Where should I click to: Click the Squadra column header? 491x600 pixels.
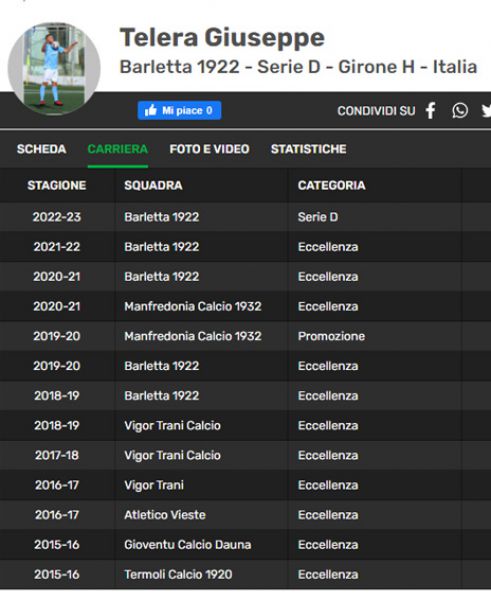(153, 185)
